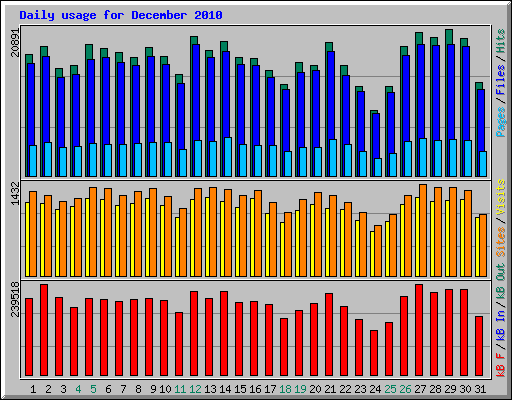The image size is (512, 400).
Task: Select day 23 on the date axis
Action: click(x=360, y=389)
